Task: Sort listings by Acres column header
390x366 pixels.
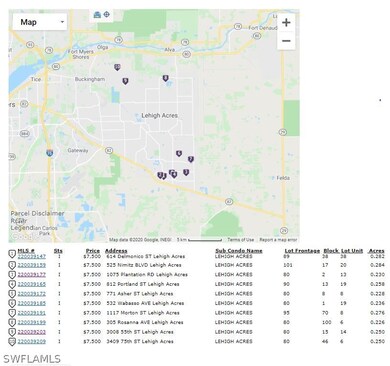Action: 376,251
